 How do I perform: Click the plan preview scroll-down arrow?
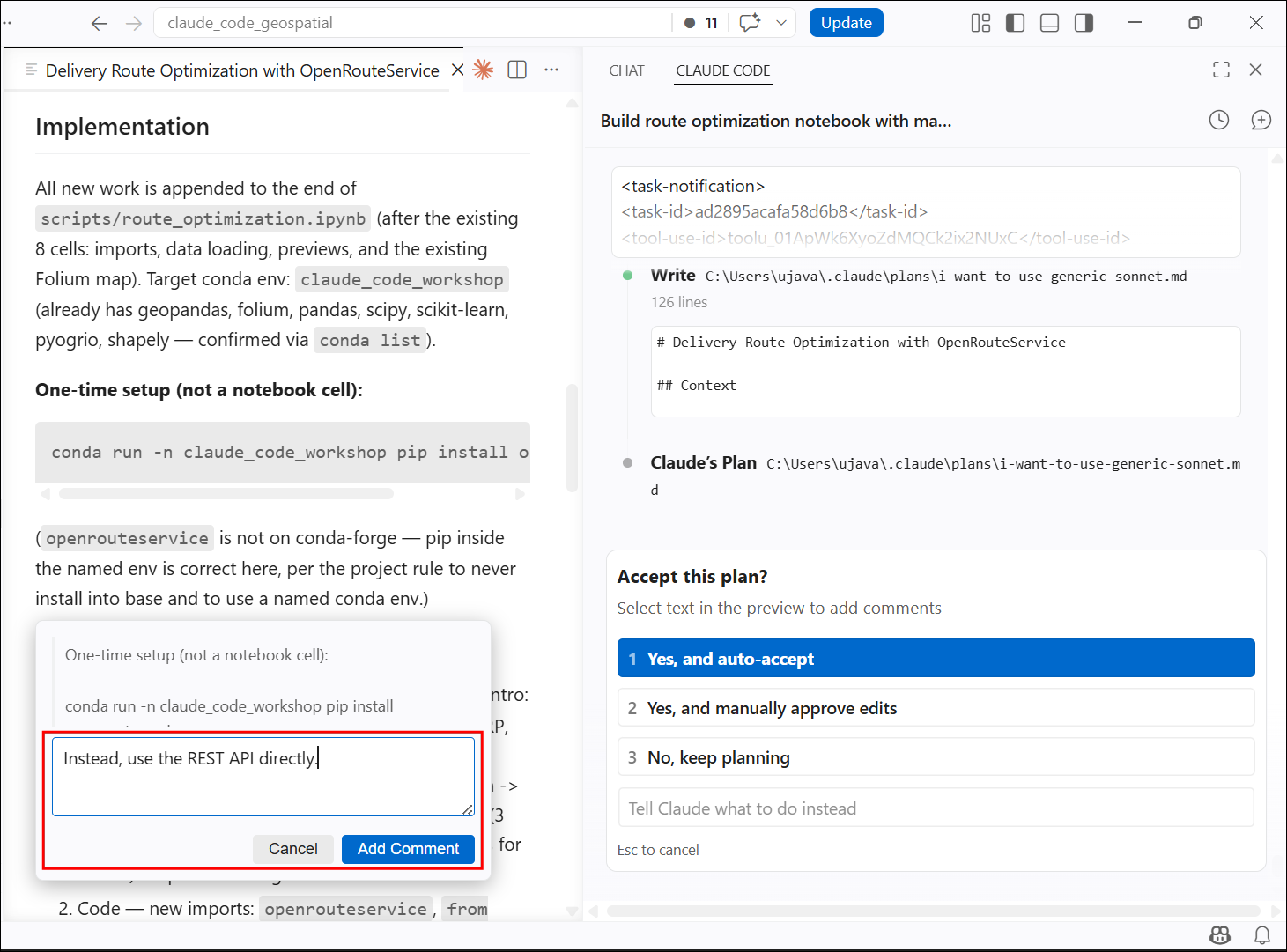pos(573,911)
